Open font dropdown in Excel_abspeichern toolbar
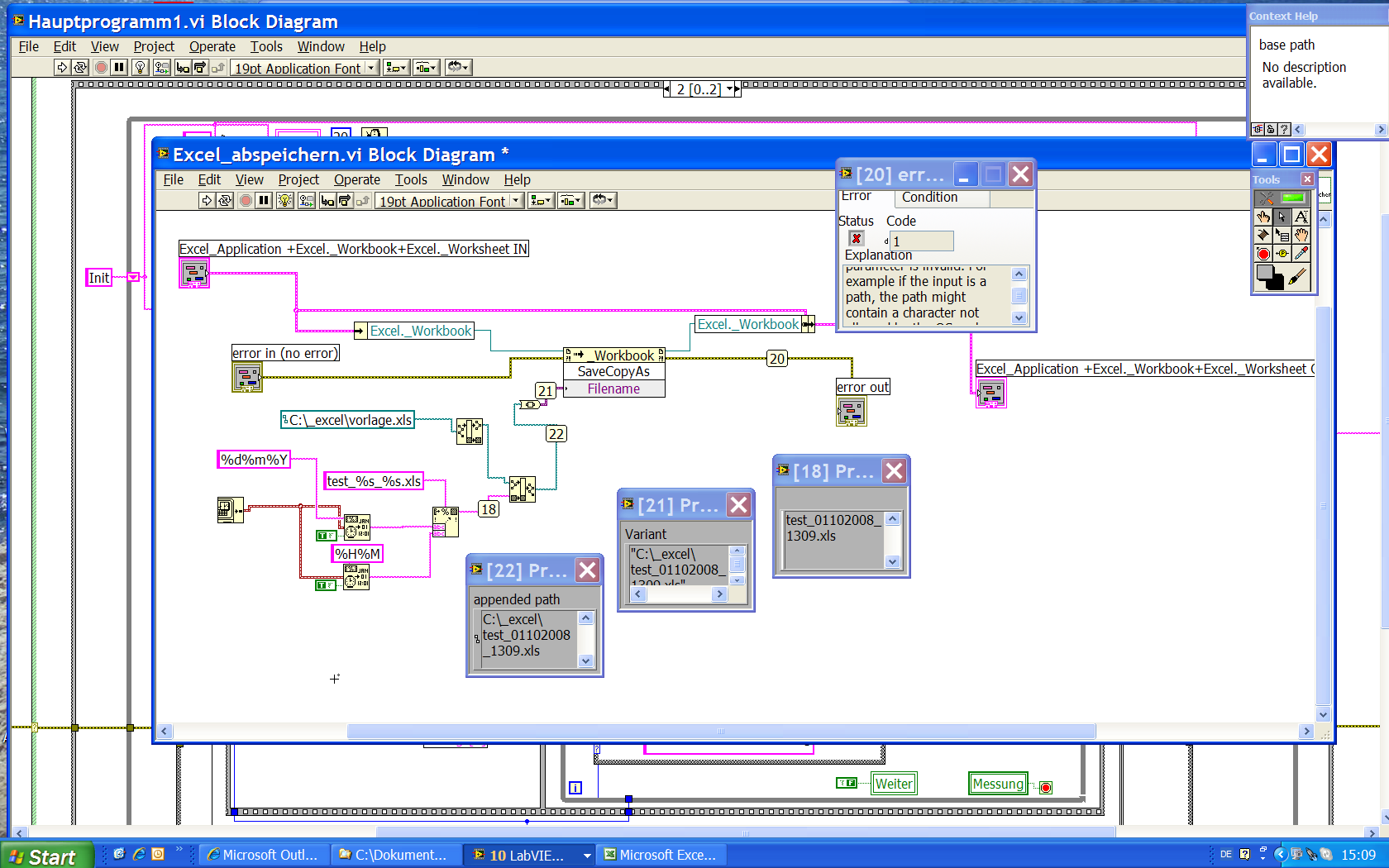The height and width of the screenshot is (868, 1389). 449,201
